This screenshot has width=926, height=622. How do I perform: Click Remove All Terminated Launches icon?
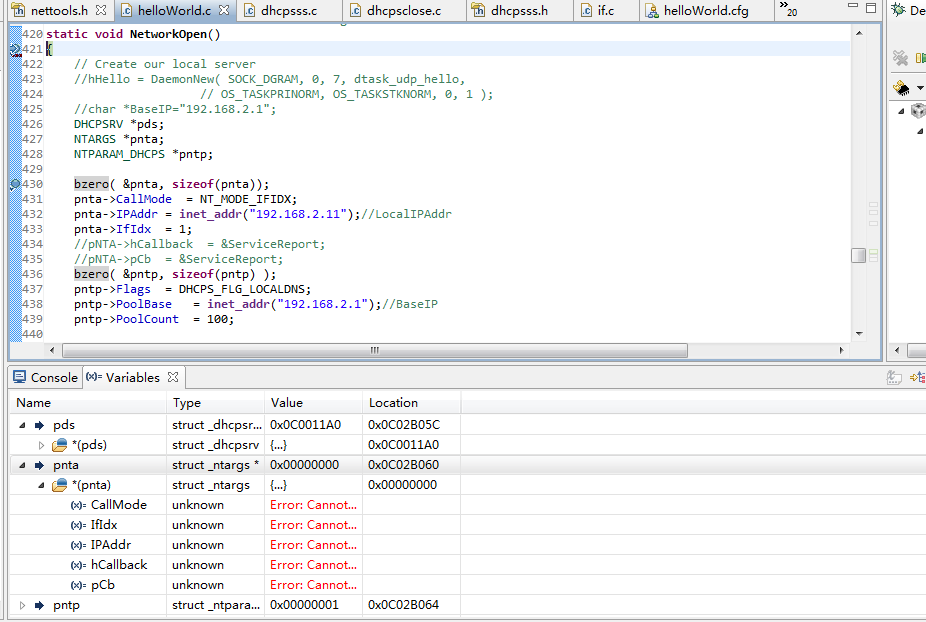coord(900,58)
